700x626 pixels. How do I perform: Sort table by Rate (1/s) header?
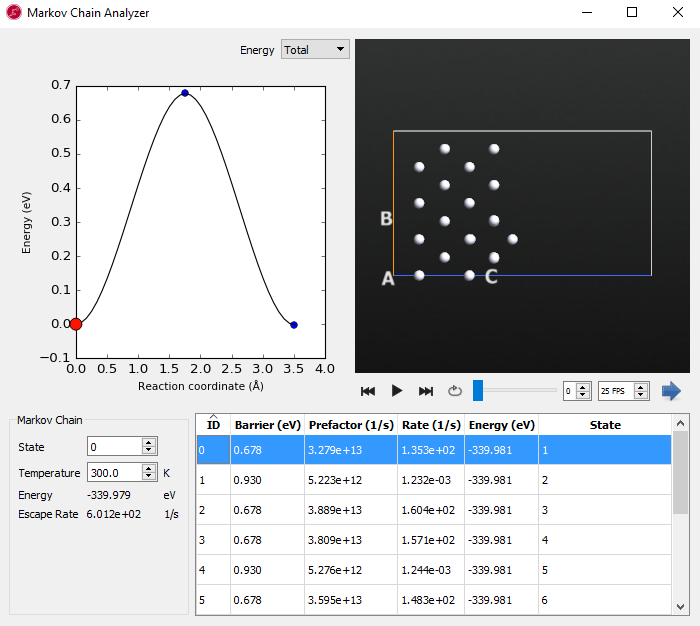pos(431,425)
